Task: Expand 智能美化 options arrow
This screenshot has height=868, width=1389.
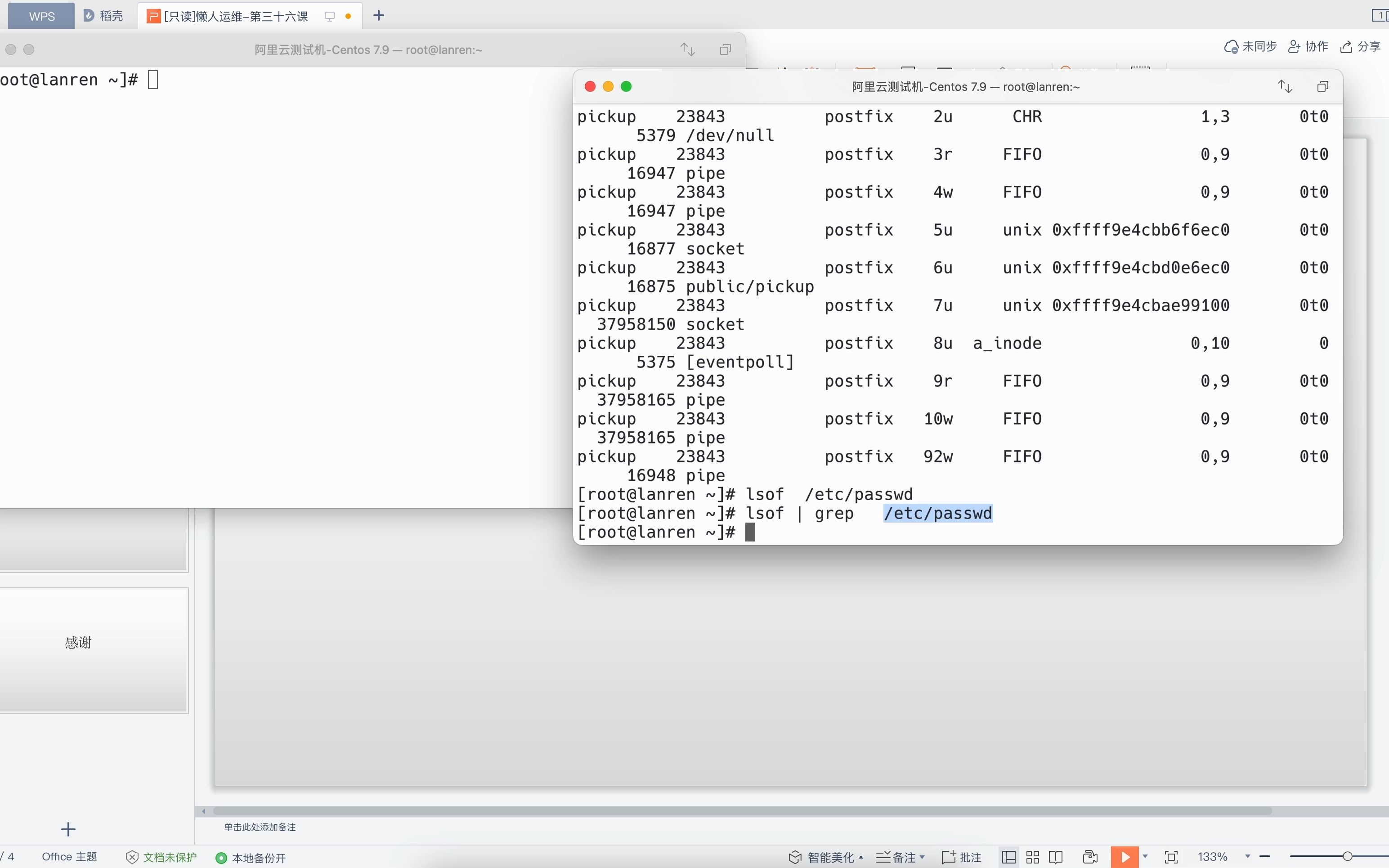Action: tap(861, 857)
